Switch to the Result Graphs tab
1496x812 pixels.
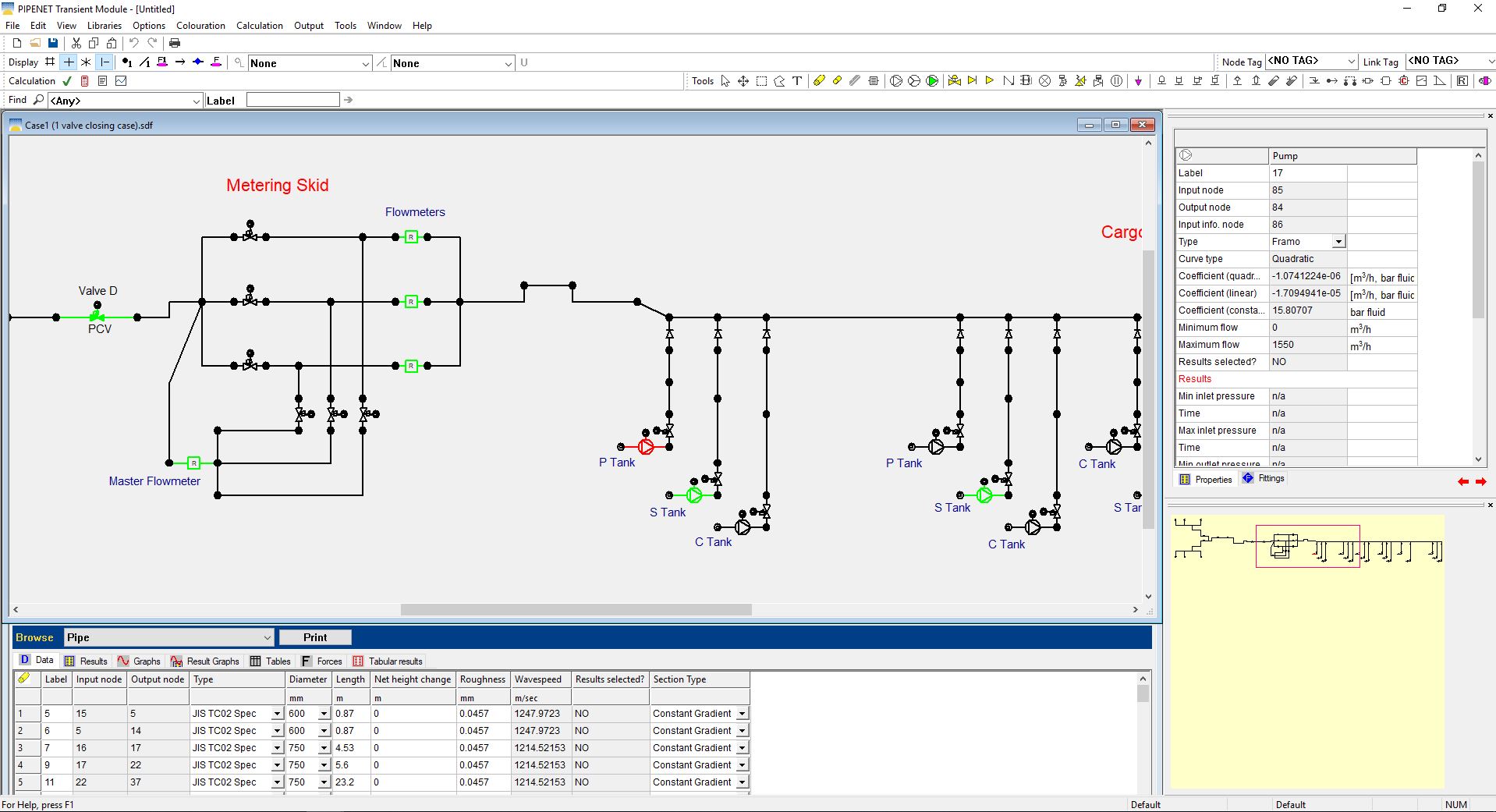point(205,661)
